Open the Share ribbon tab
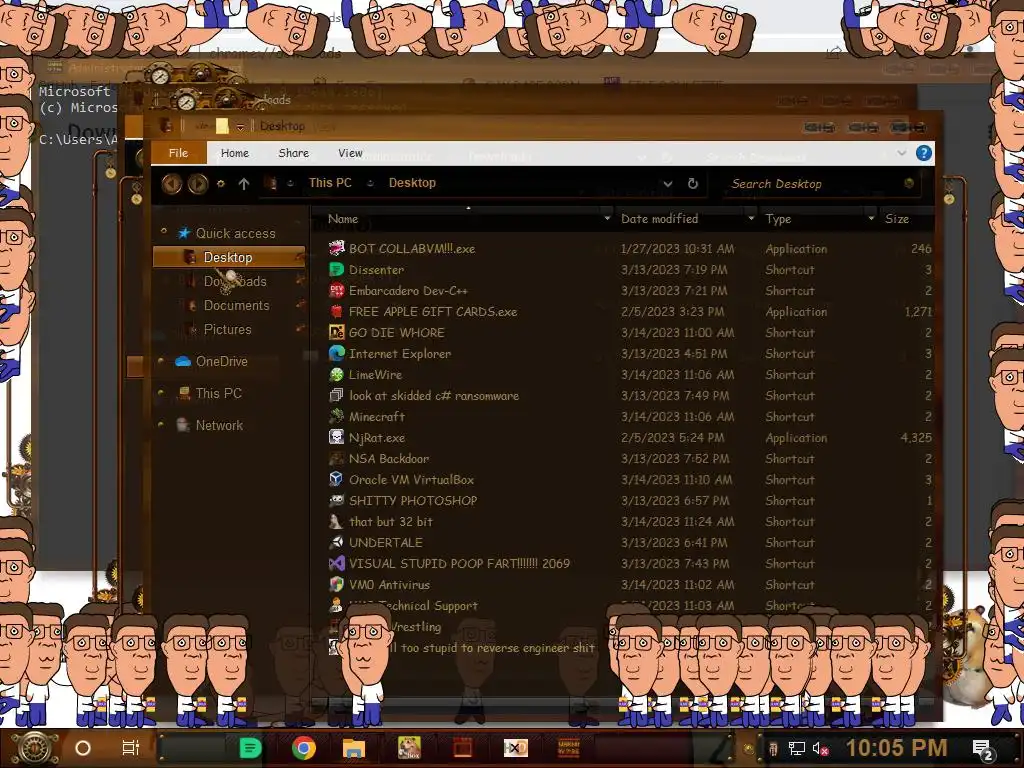Image resolution: width=1024 pixels, height=768 pixels. [293, 153]
